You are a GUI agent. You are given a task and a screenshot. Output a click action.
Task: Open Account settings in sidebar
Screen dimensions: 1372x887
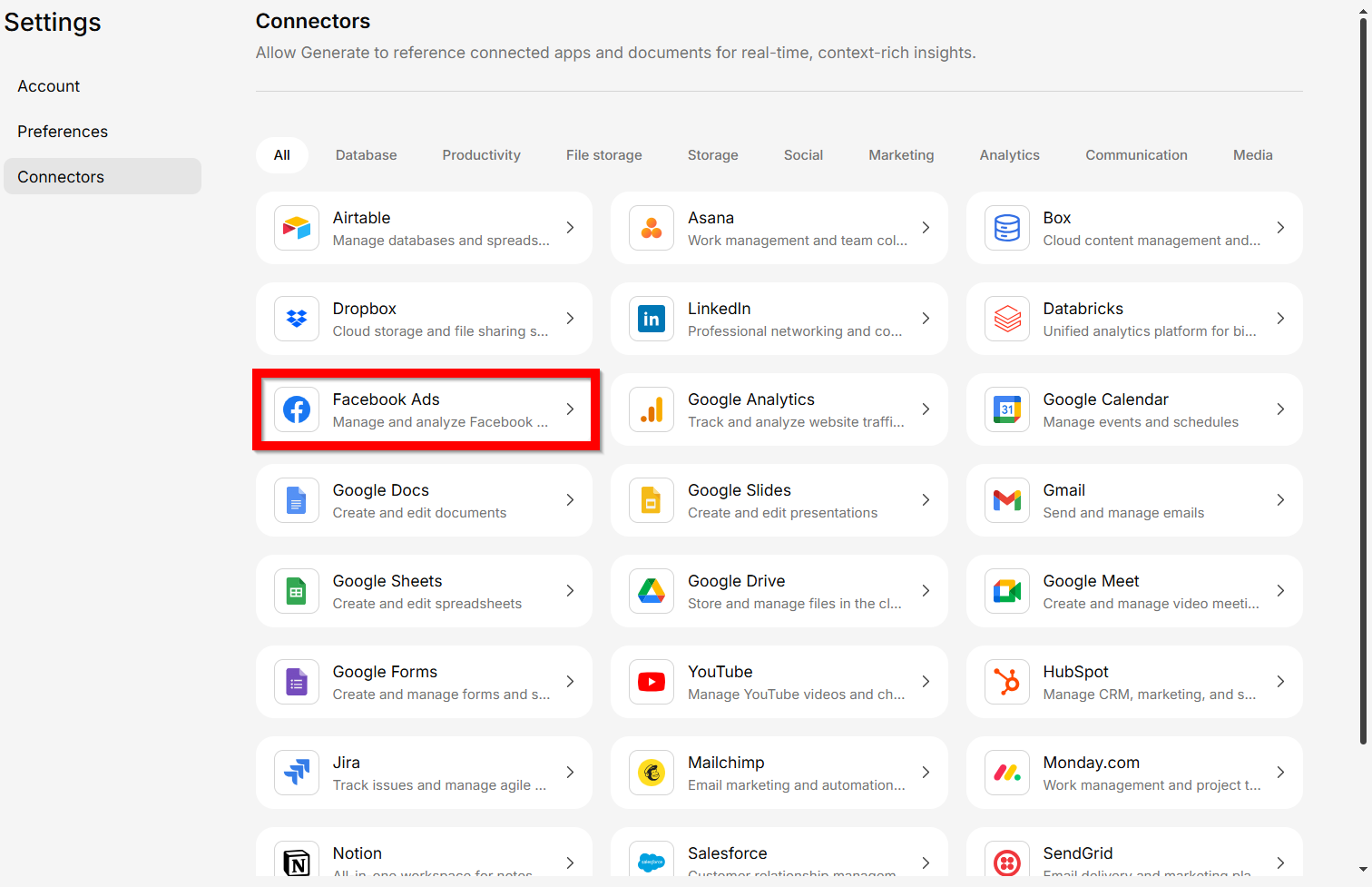pyautogui.click(x=49, y=86)
